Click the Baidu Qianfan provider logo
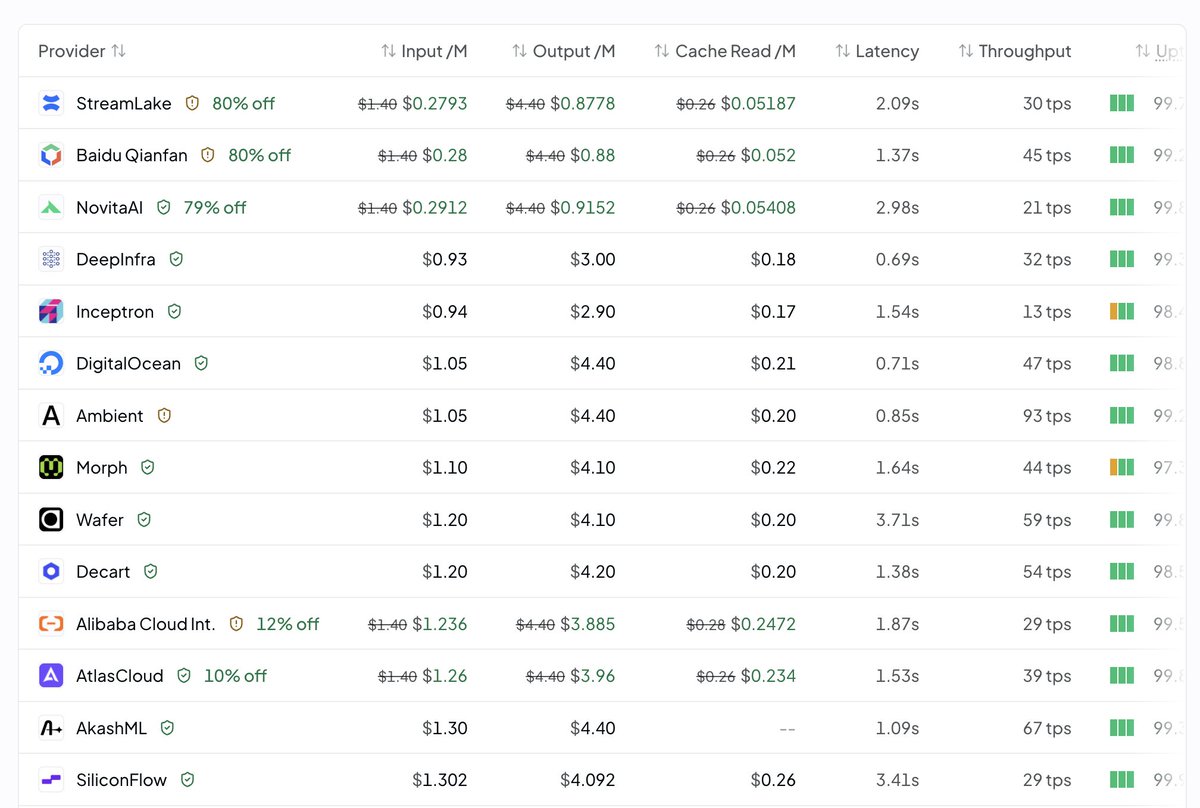This screenshot has height=808, width=1200. coord(51,155)
